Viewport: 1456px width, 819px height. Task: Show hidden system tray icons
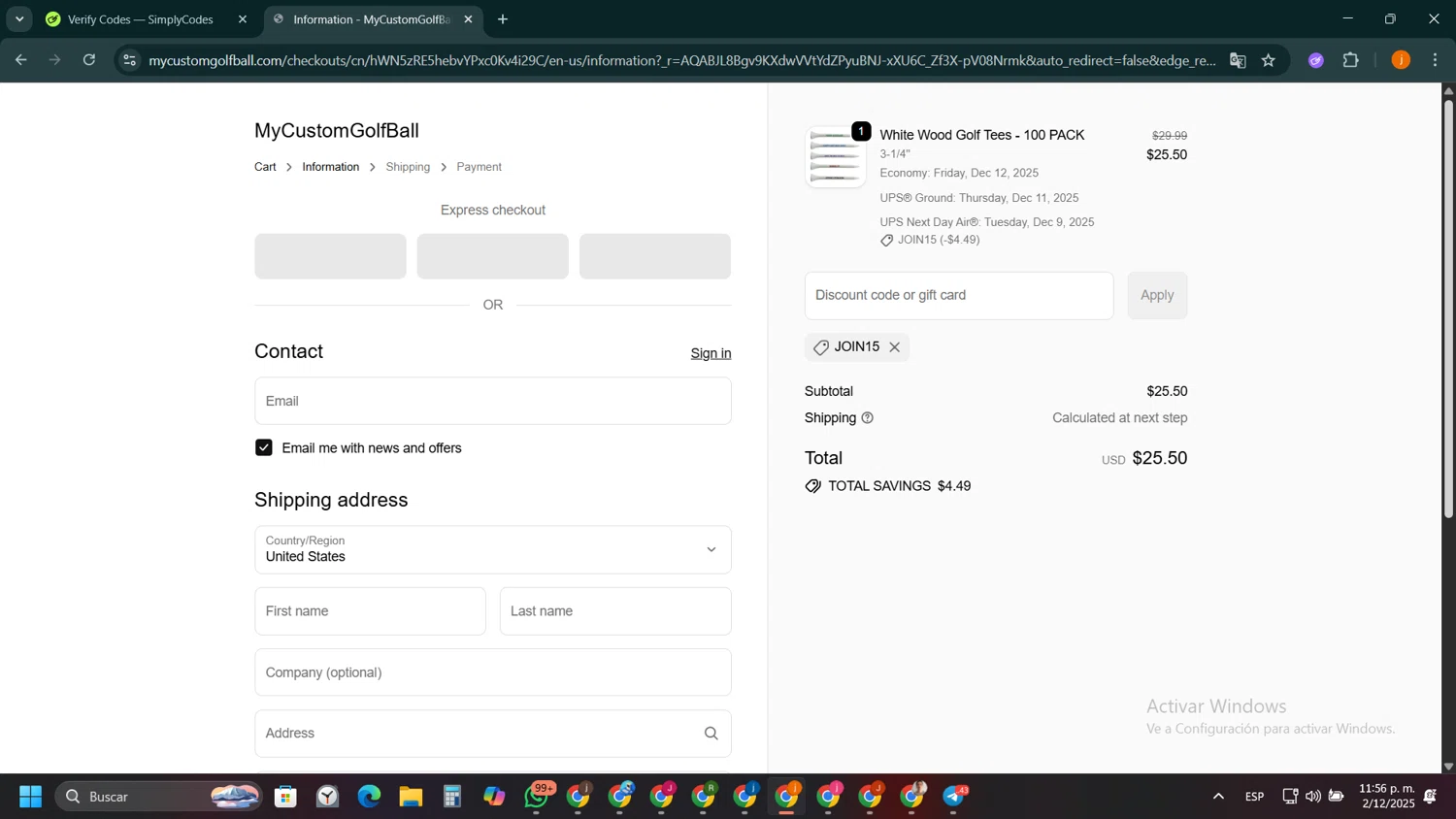click(x=1218, y=797)
